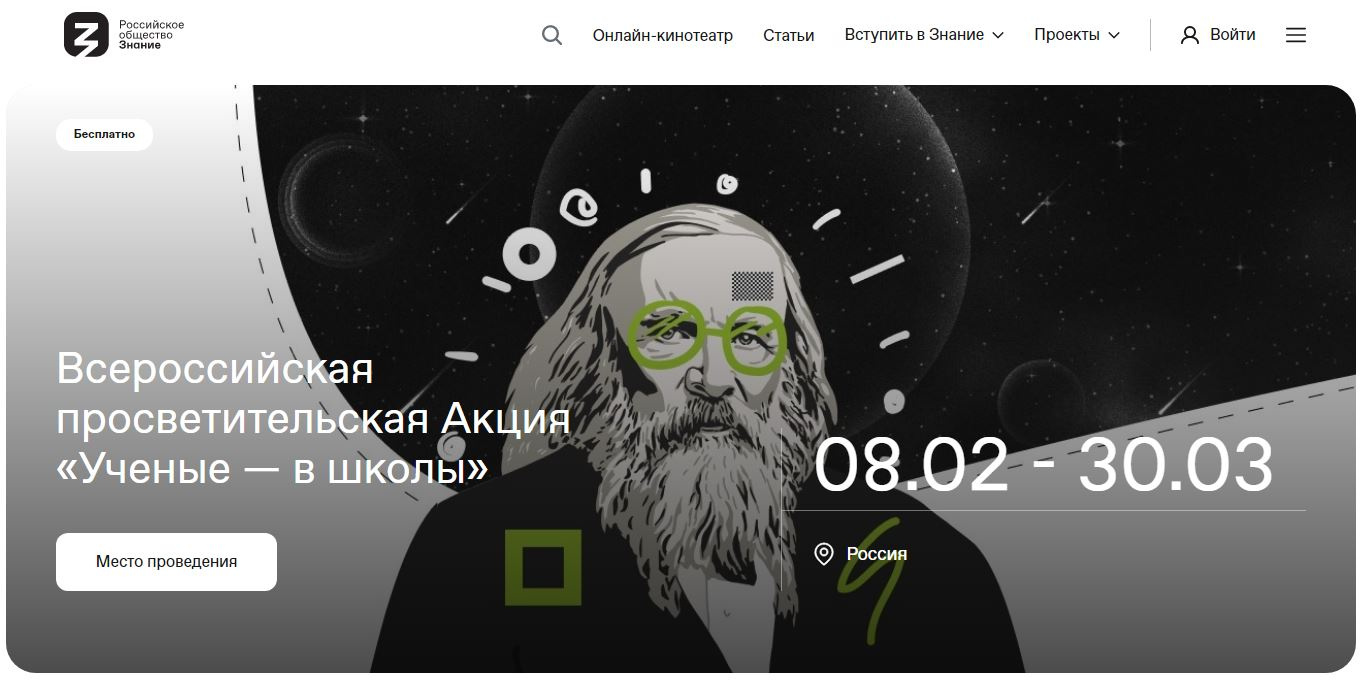Viewport: 1364px width, 682px height.
Task: Click the location pin icon near Россия
Action: pyautogui.click(x=824, y=553)
